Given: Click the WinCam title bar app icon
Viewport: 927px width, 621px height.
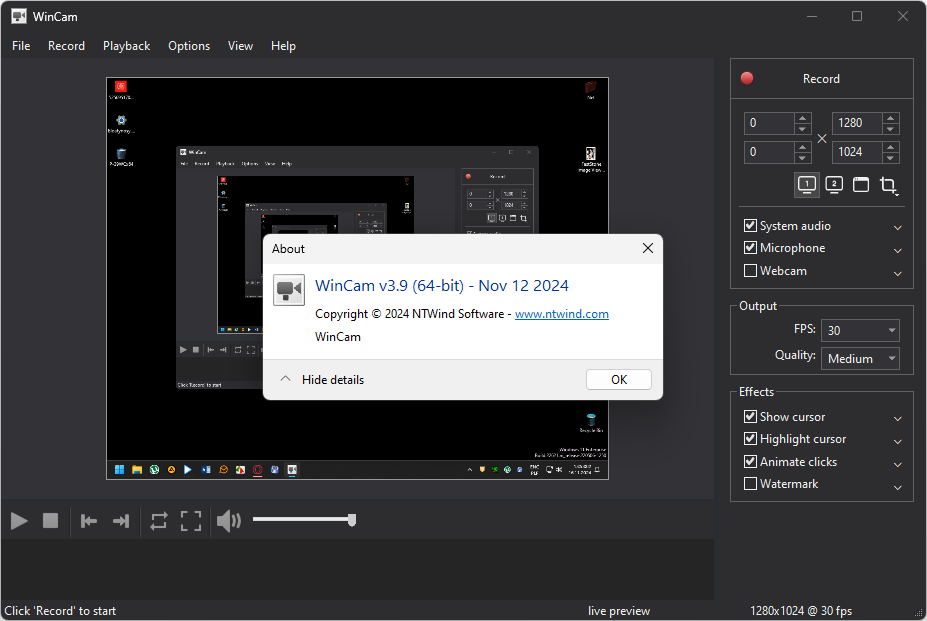Looking at the screenshot, I should (19, 17).
